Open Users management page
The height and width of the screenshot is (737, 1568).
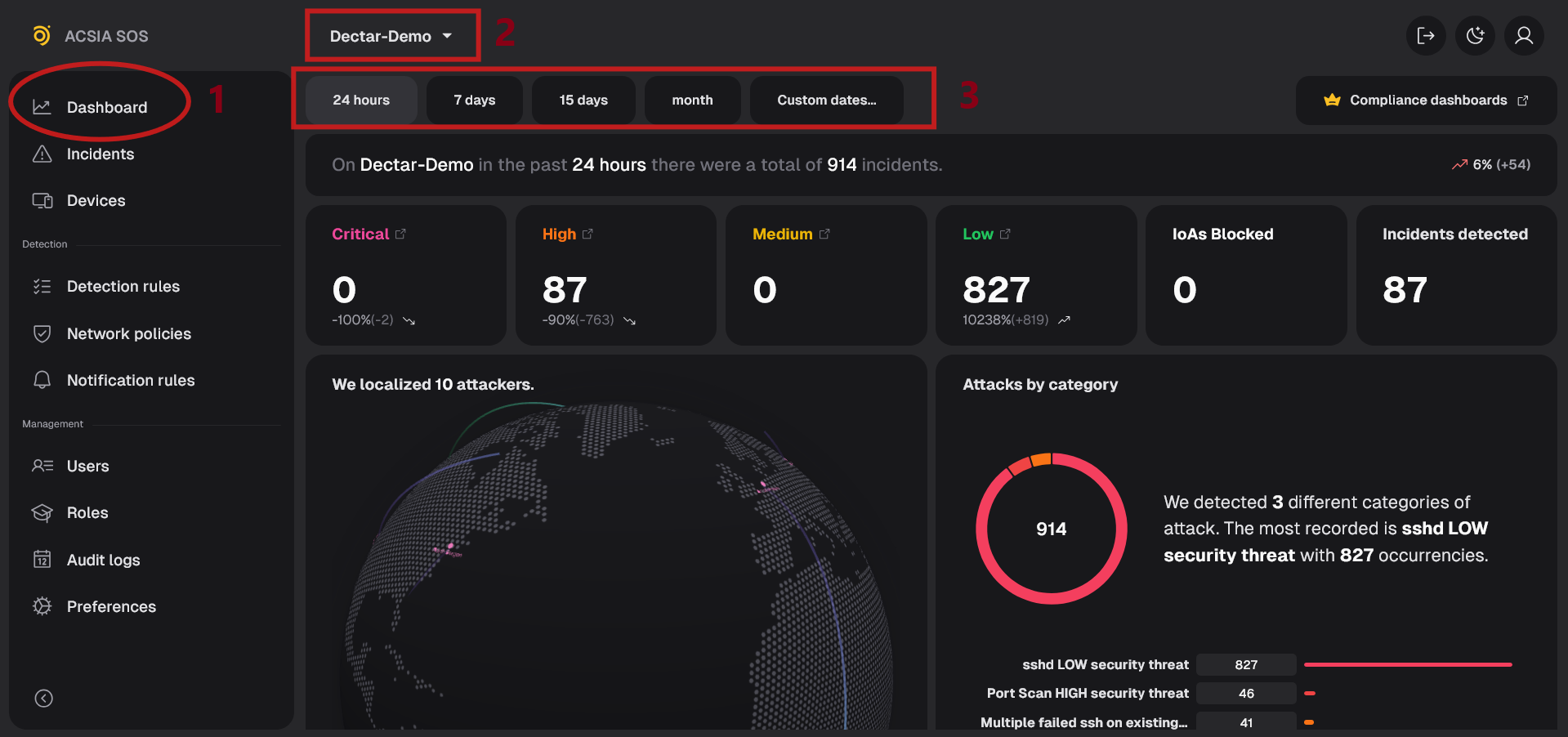point(87,466)
